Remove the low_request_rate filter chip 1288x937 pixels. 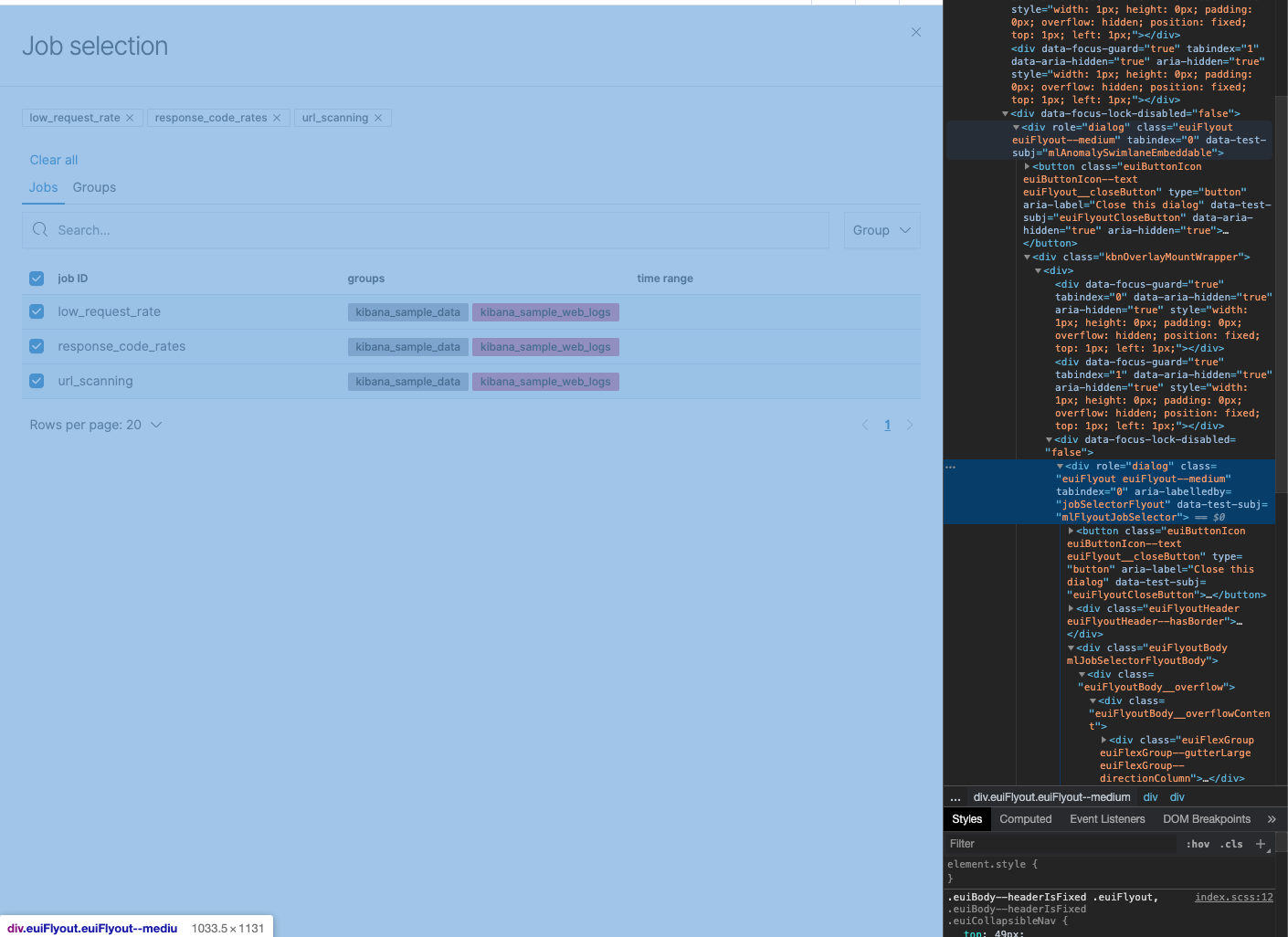(130, 117)
